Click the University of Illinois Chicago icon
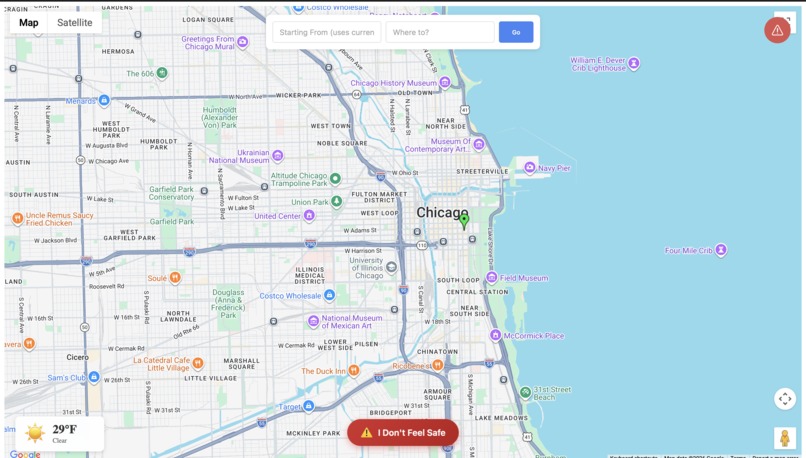This screenshot has width=806, height=458. click(391, 267)
